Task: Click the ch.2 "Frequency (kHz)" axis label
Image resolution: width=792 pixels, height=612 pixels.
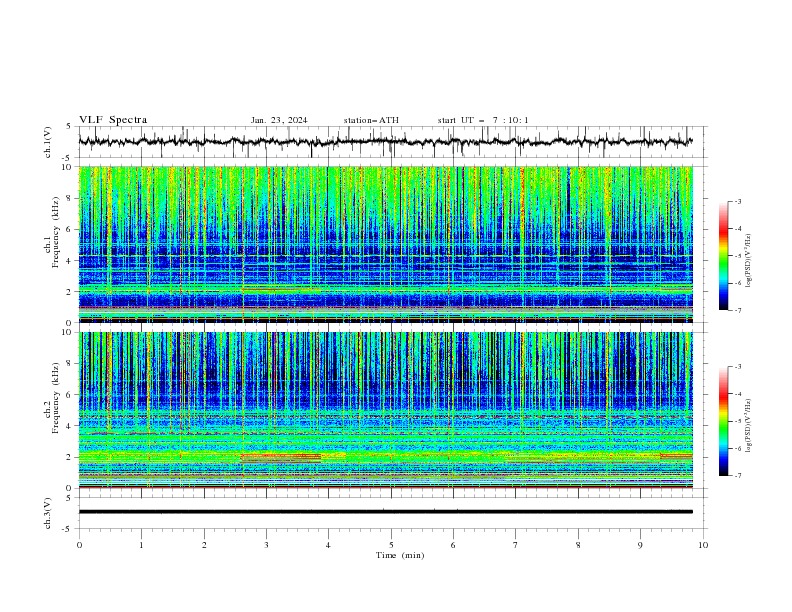Action: [57, 397]
